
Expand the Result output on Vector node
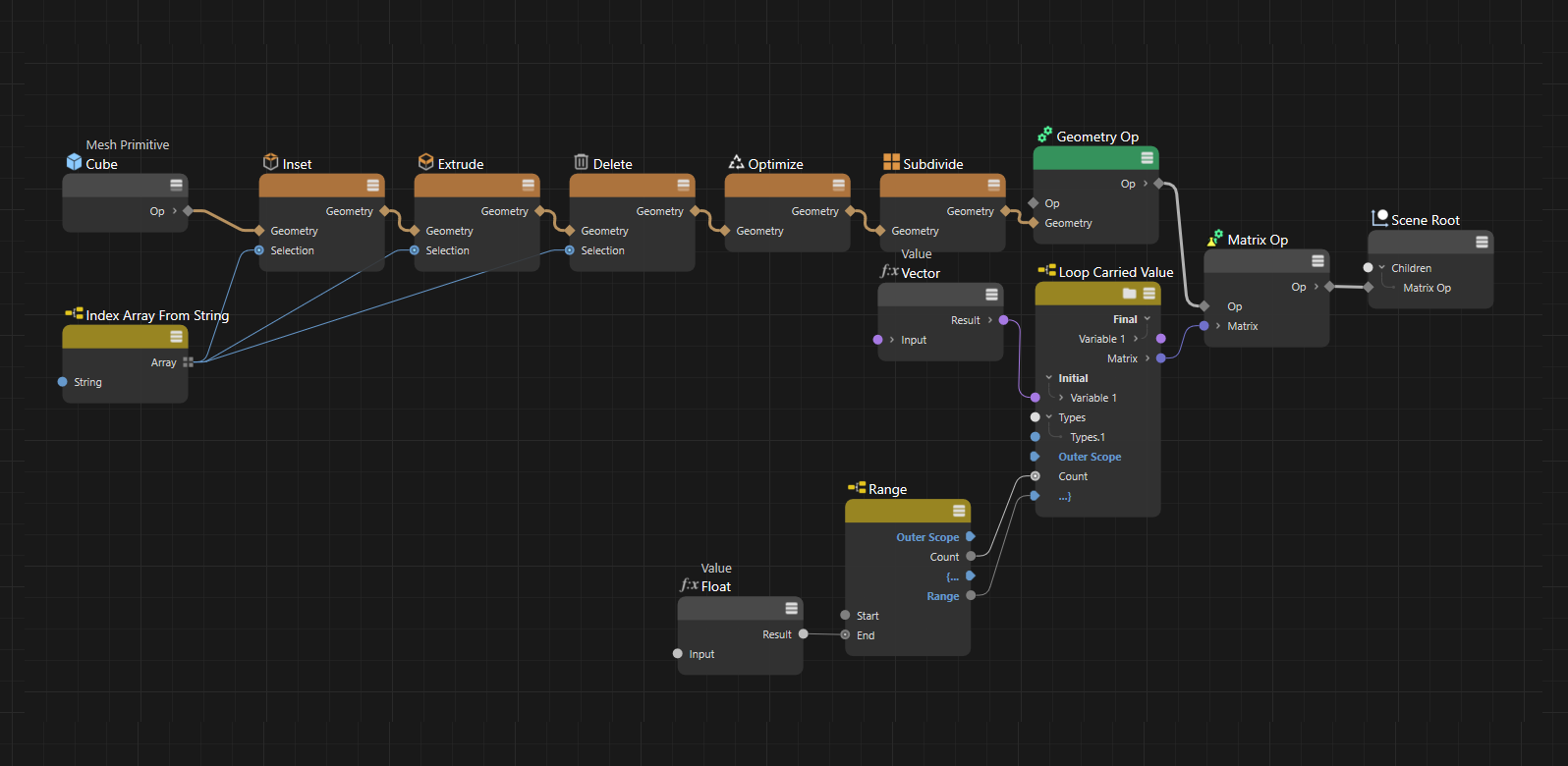(990, 320)
